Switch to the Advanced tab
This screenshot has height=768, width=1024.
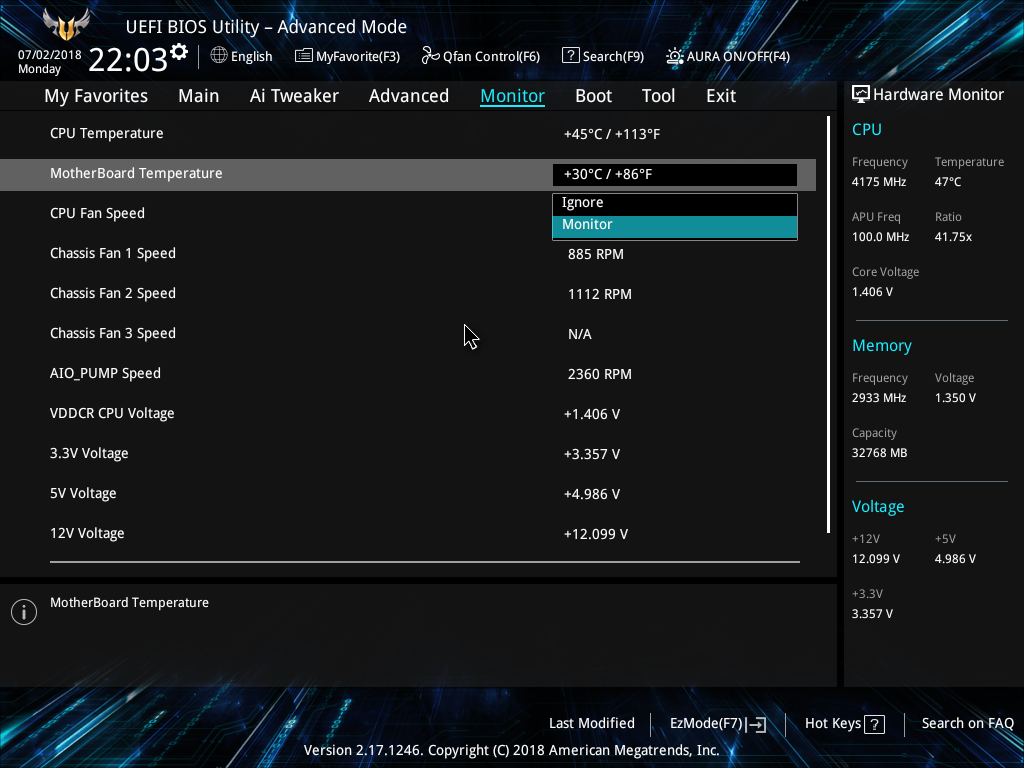(x=409, y=96)
